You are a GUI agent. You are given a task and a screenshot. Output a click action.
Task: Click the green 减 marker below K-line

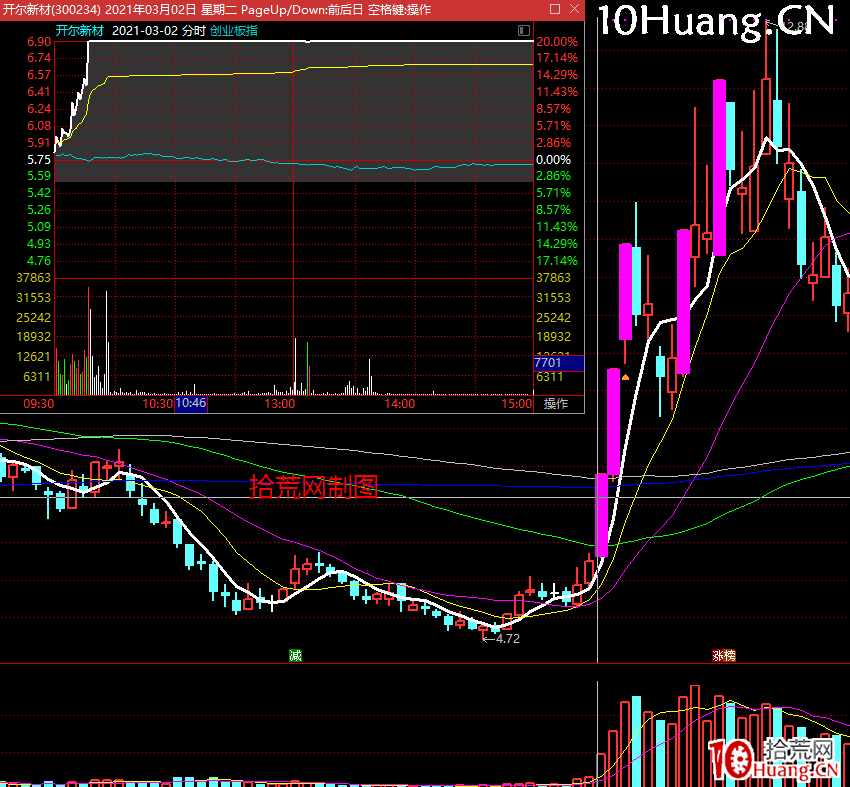tap(295, 656)
